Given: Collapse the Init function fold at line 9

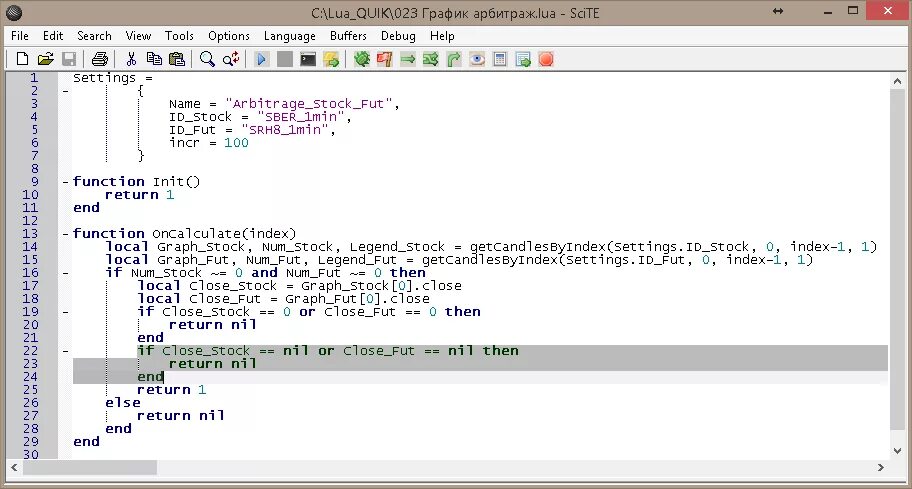Looking at the screenshot, I should (65, 182).
